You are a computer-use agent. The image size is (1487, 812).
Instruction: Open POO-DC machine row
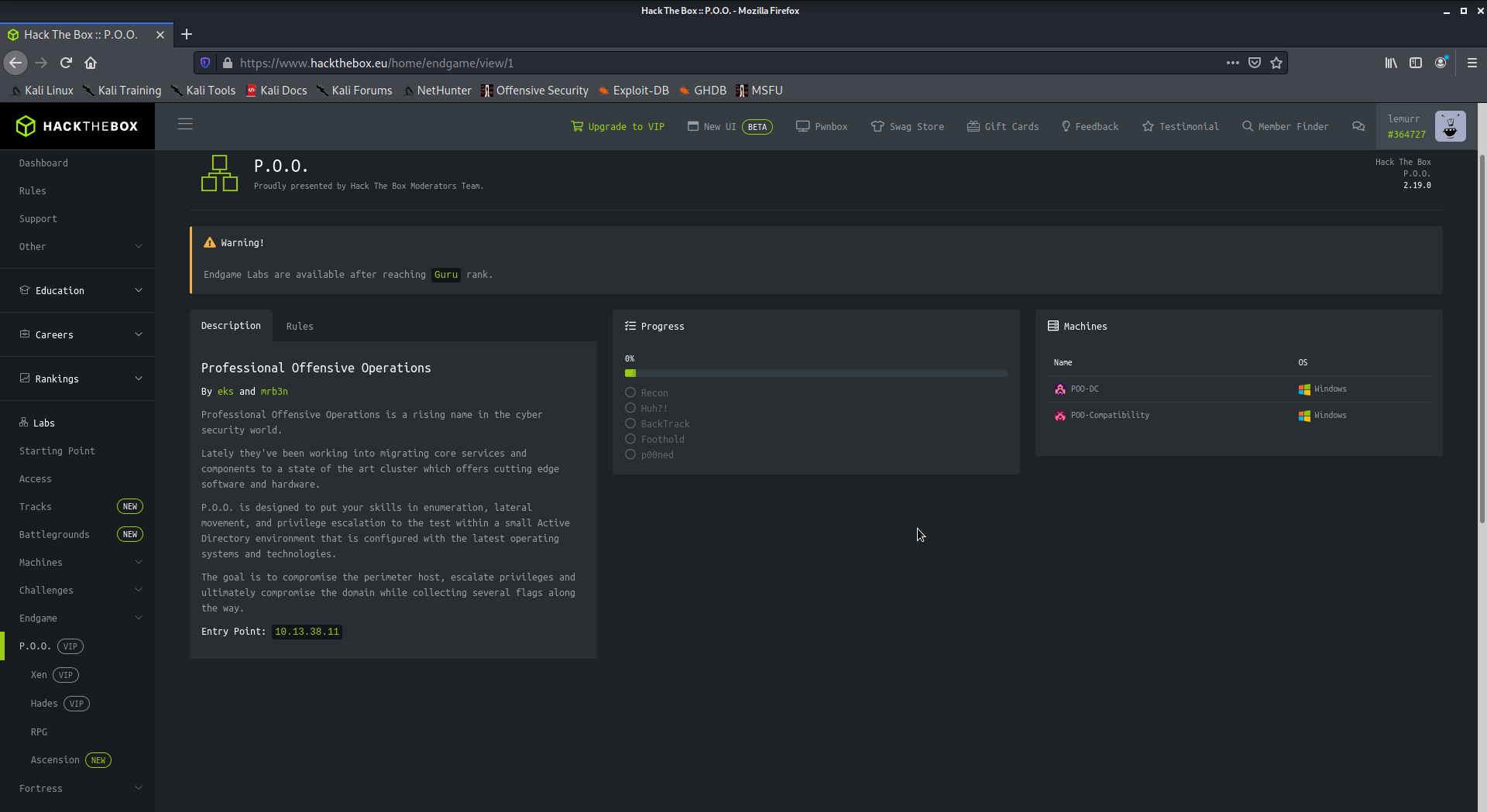tap(1239, 389)
